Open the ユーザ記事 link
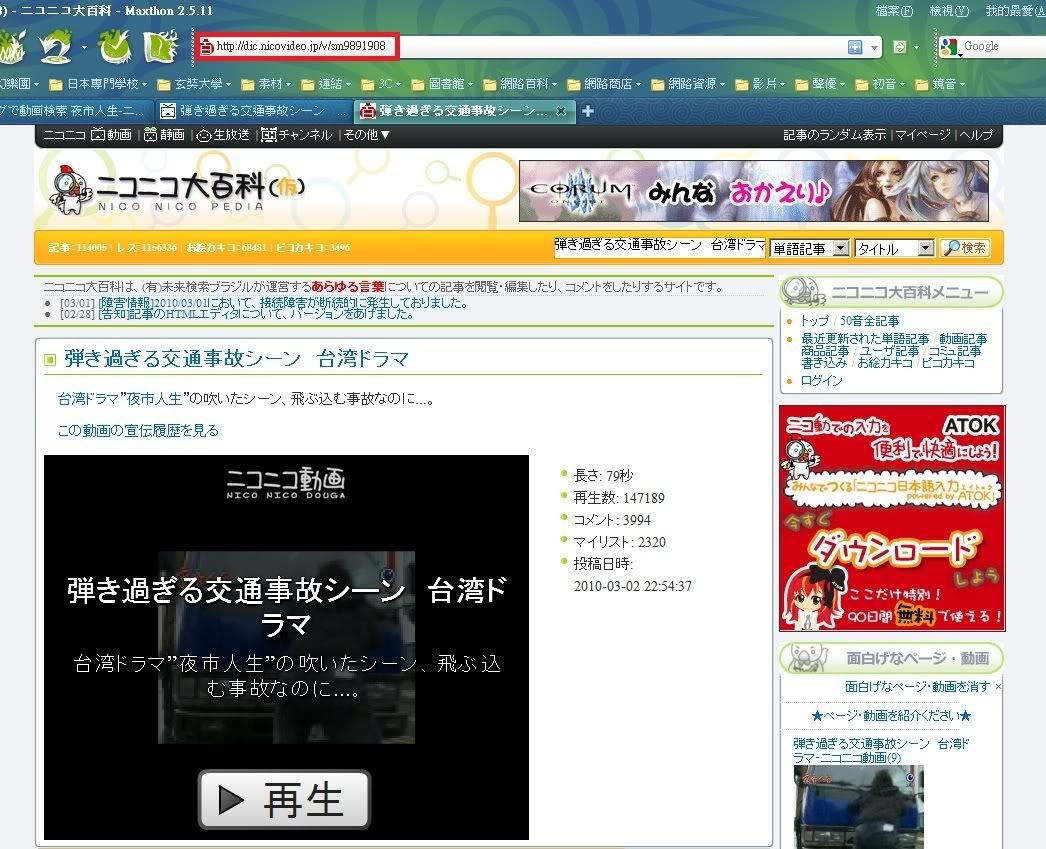 (889, 351)
